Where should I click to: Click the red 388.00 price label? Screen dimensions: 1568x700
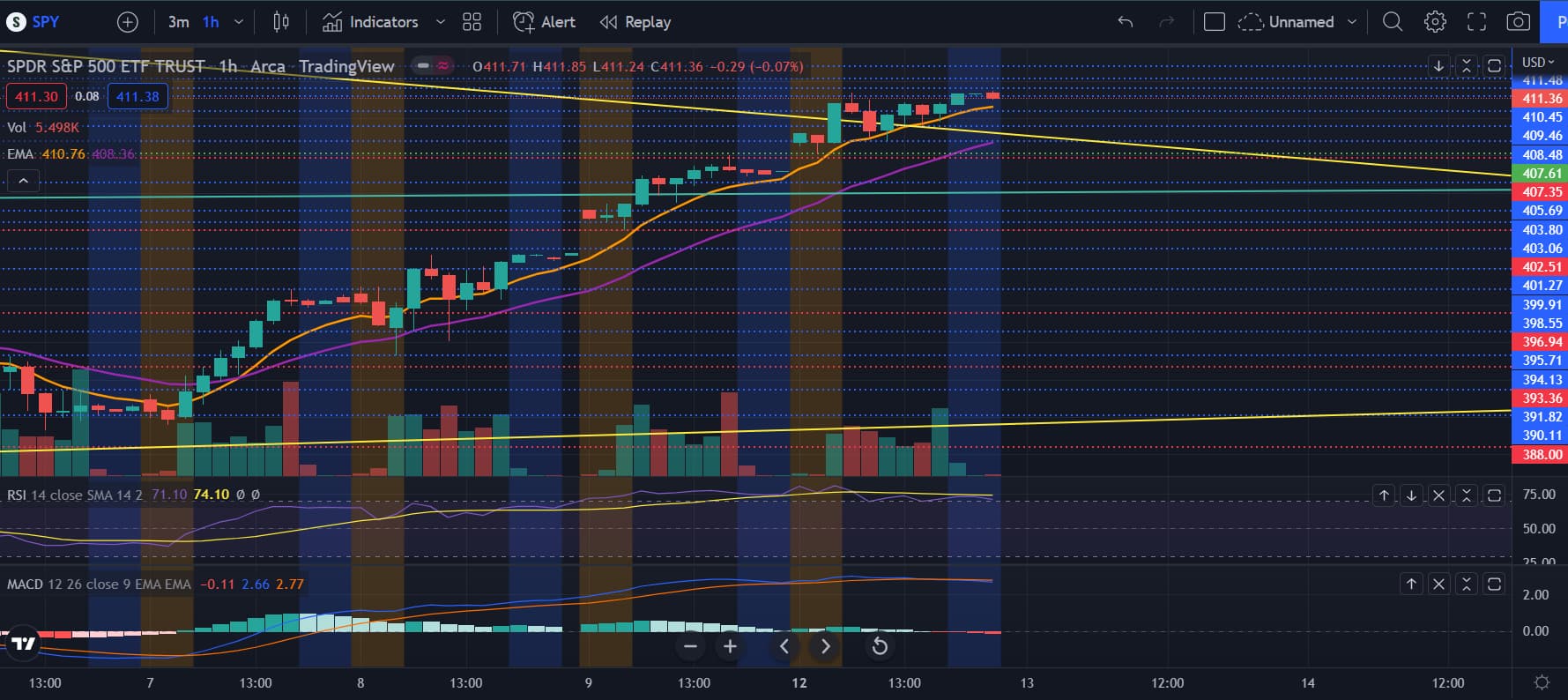tap(1539, 455)
